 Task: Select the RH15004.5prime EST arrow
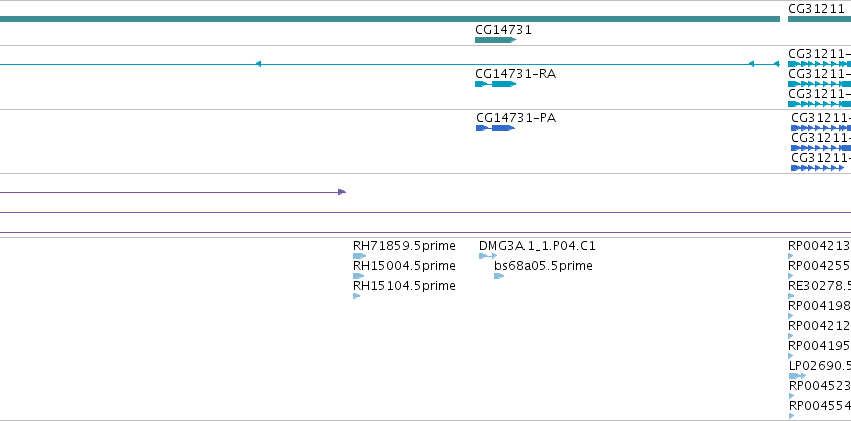358,276
